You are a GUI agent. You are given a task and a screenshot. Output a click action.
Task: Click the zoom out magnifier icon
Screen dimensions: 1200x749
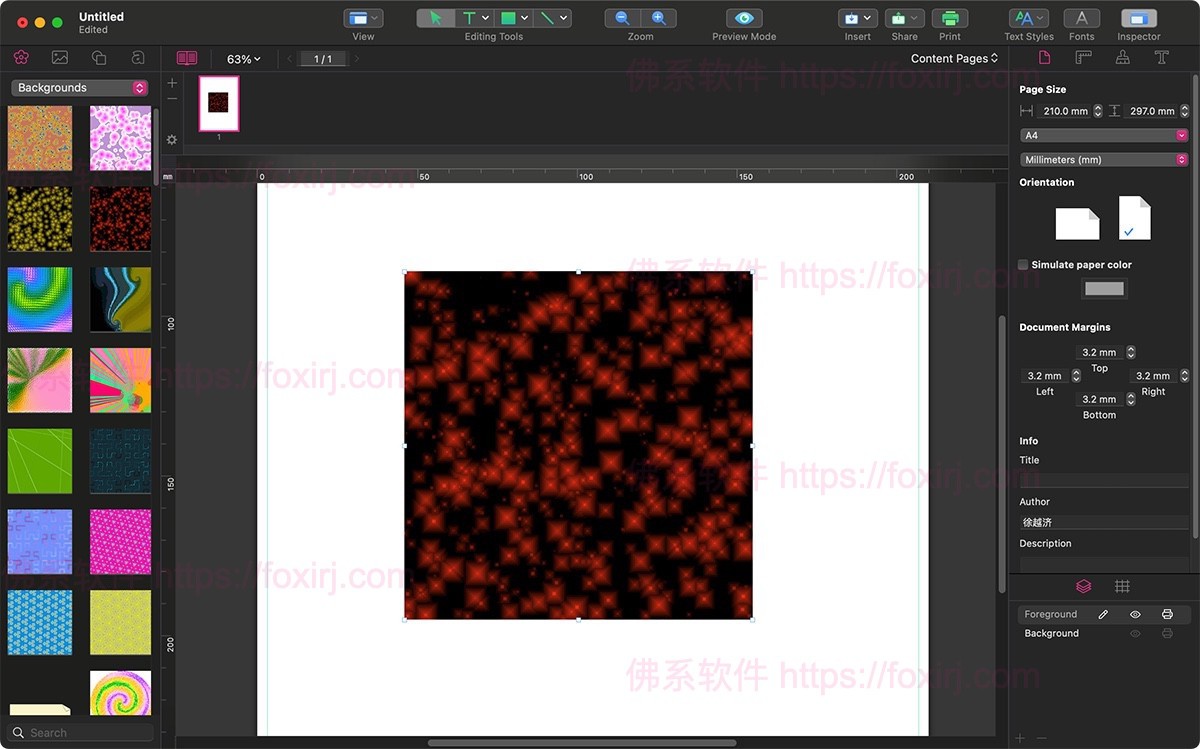(623, 18)
